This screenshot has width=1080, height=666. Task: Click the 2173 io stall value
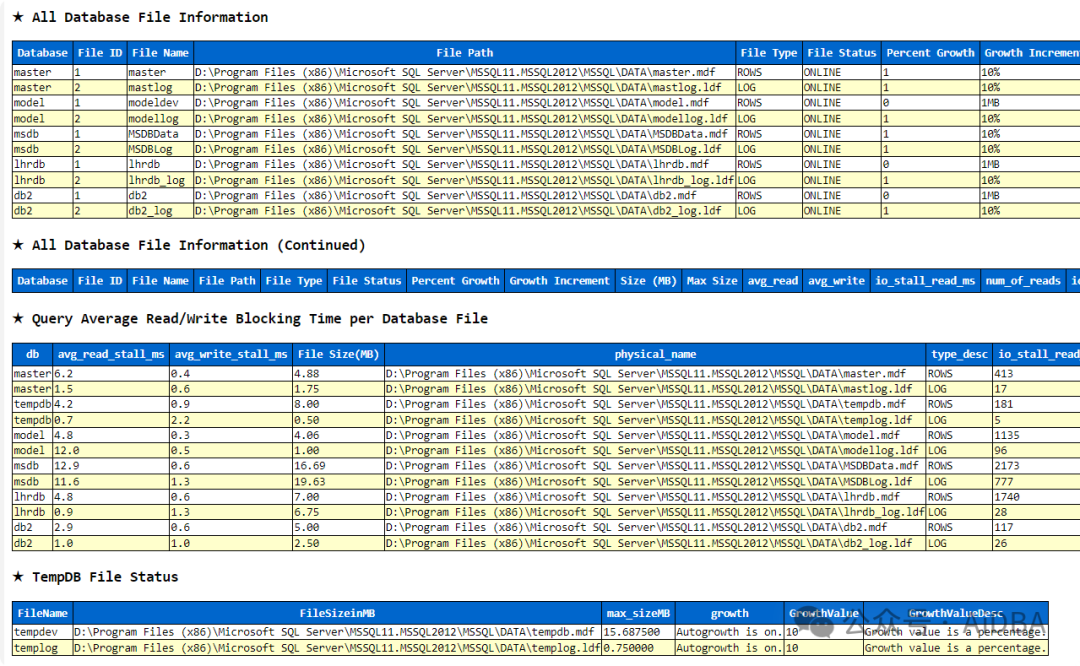(x=1006, y=466)
